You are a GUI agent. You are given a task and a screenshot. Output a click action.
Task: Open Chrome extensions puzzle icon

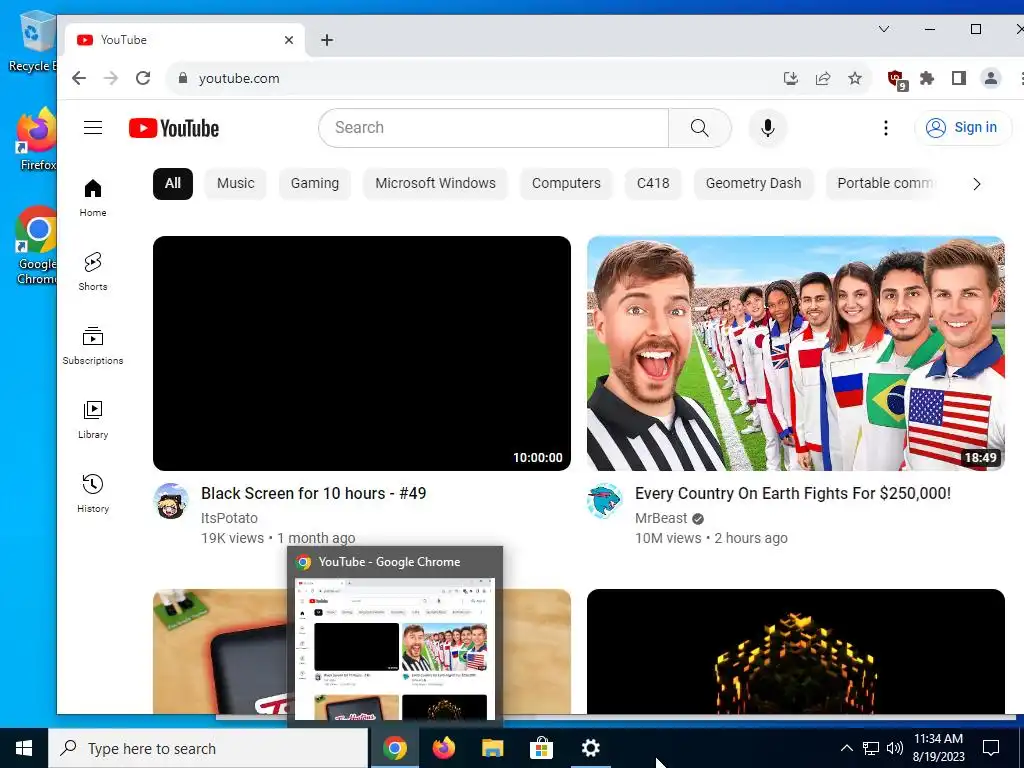click(x=927, y=78)
